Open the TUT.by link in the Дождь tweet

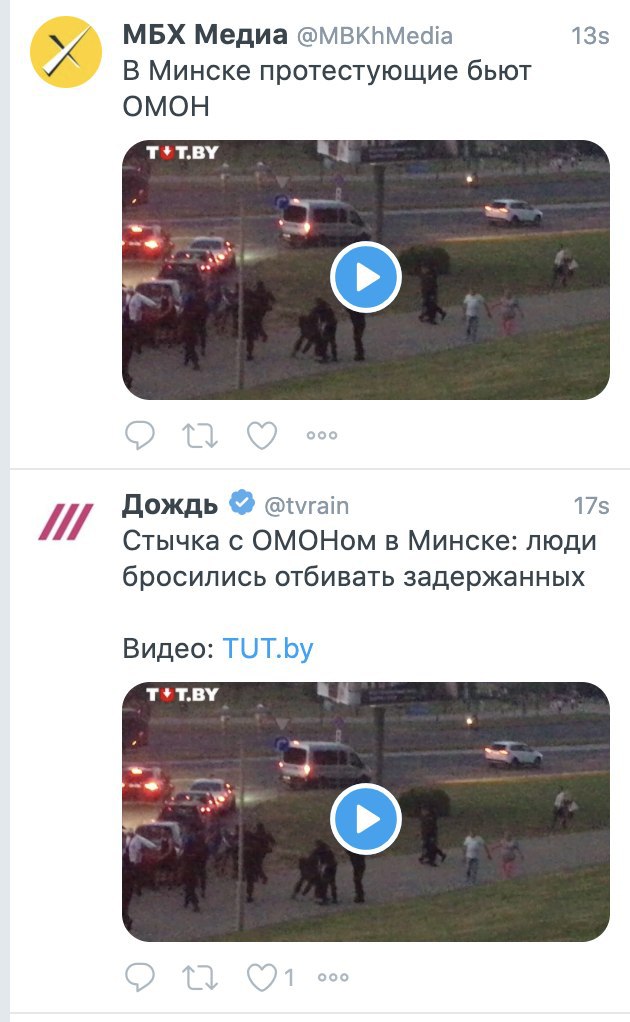268,649
